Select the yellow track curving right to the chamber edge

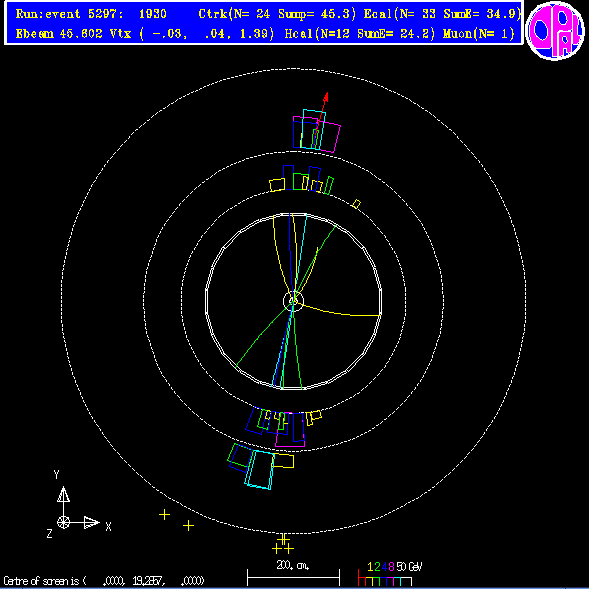tap(341, 311)
